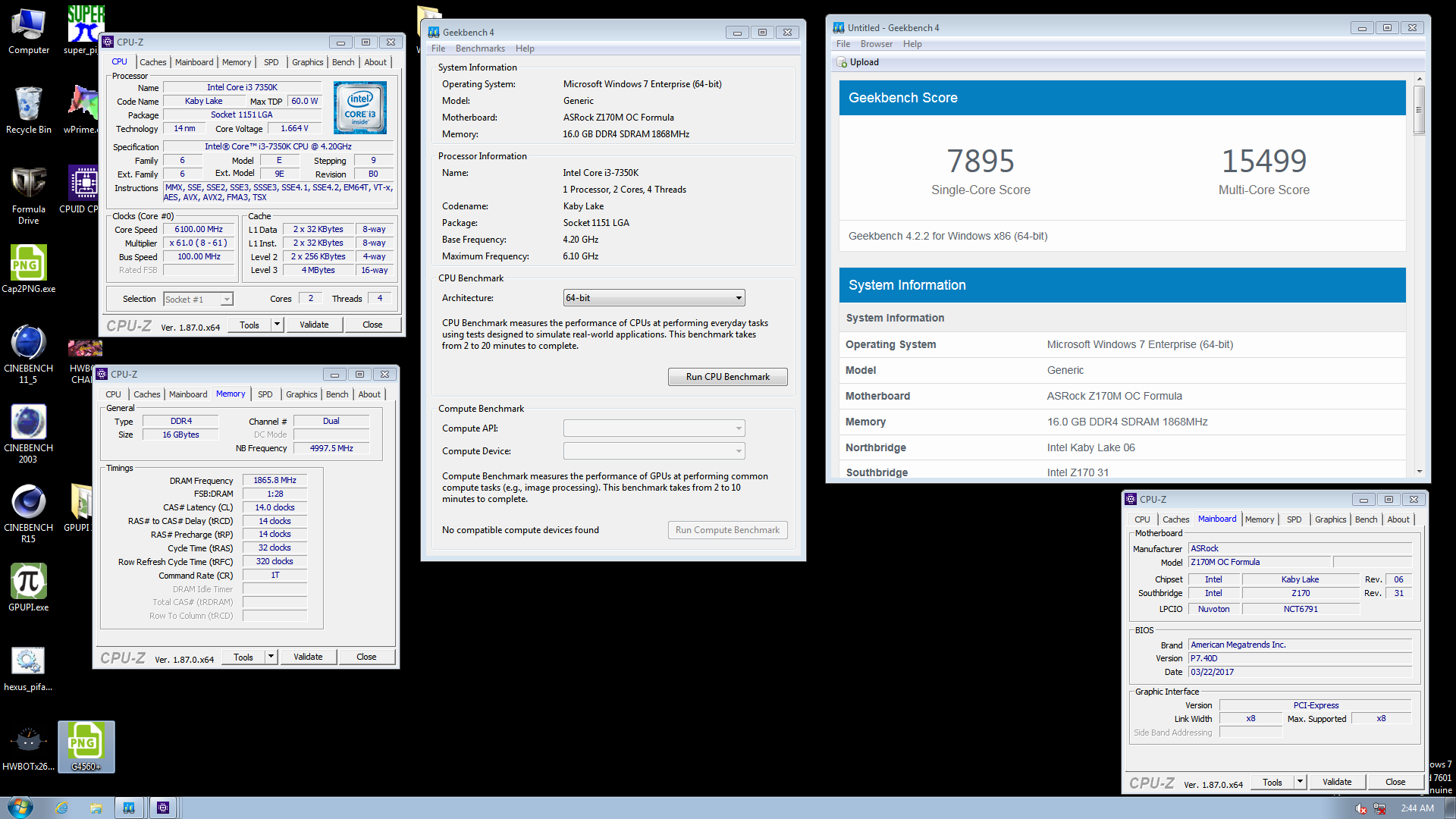Open About tab in CPU-Z Memory window
1456x819 pixels.
click(x=369, y=394)
